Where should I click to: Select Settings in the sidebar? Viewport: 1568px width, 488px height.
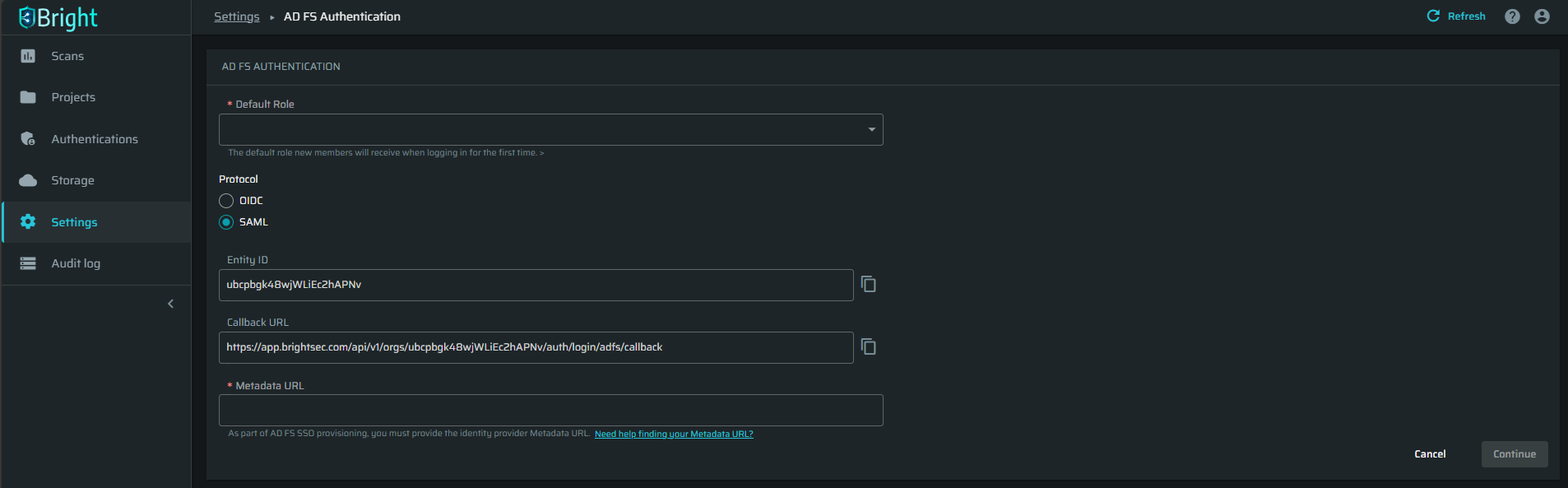tap(96, 222)
